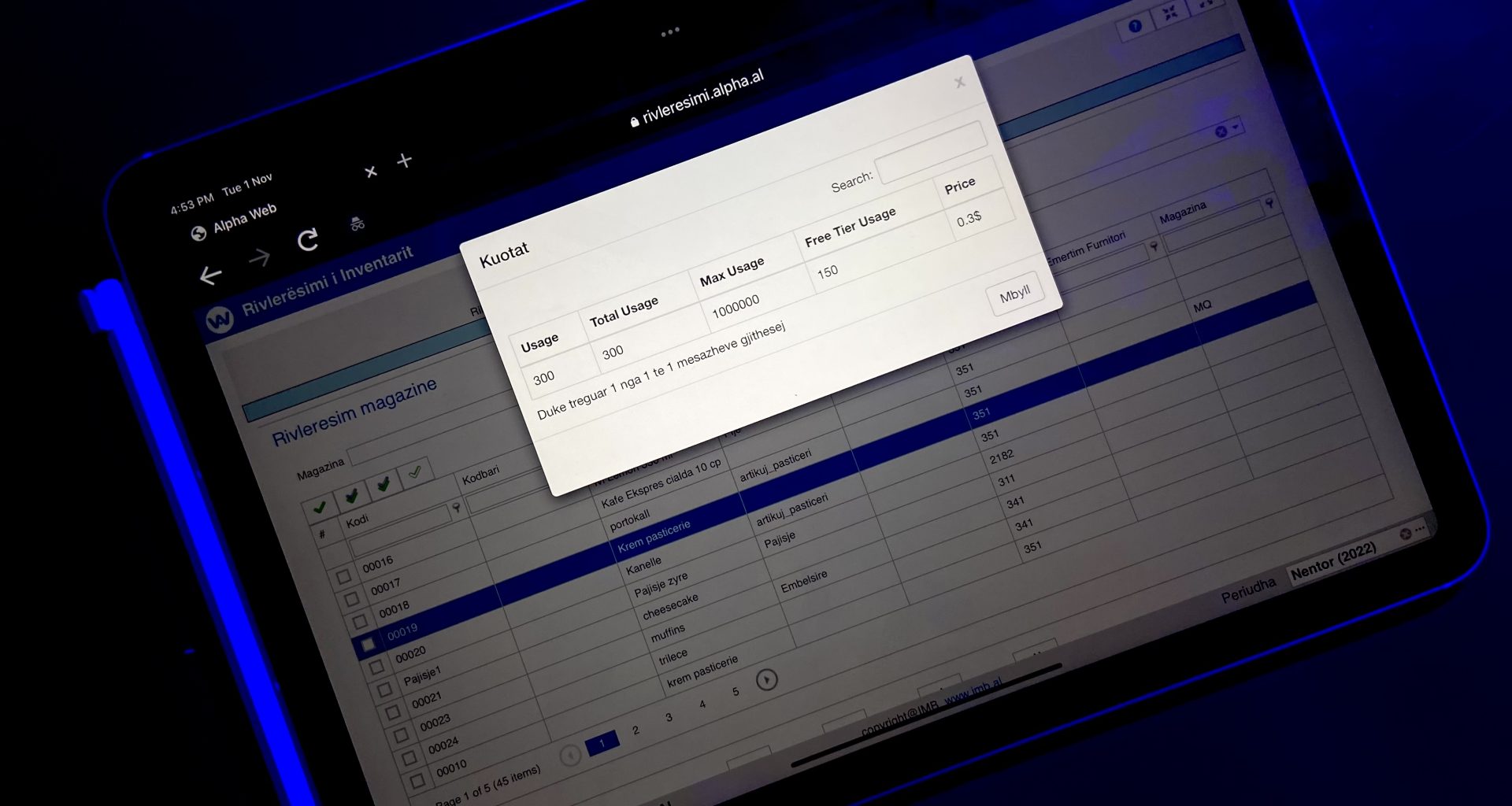The image size is (1512, 806).
Task: Click the filter icon beside Kodi column
Action: pos(456,508)
